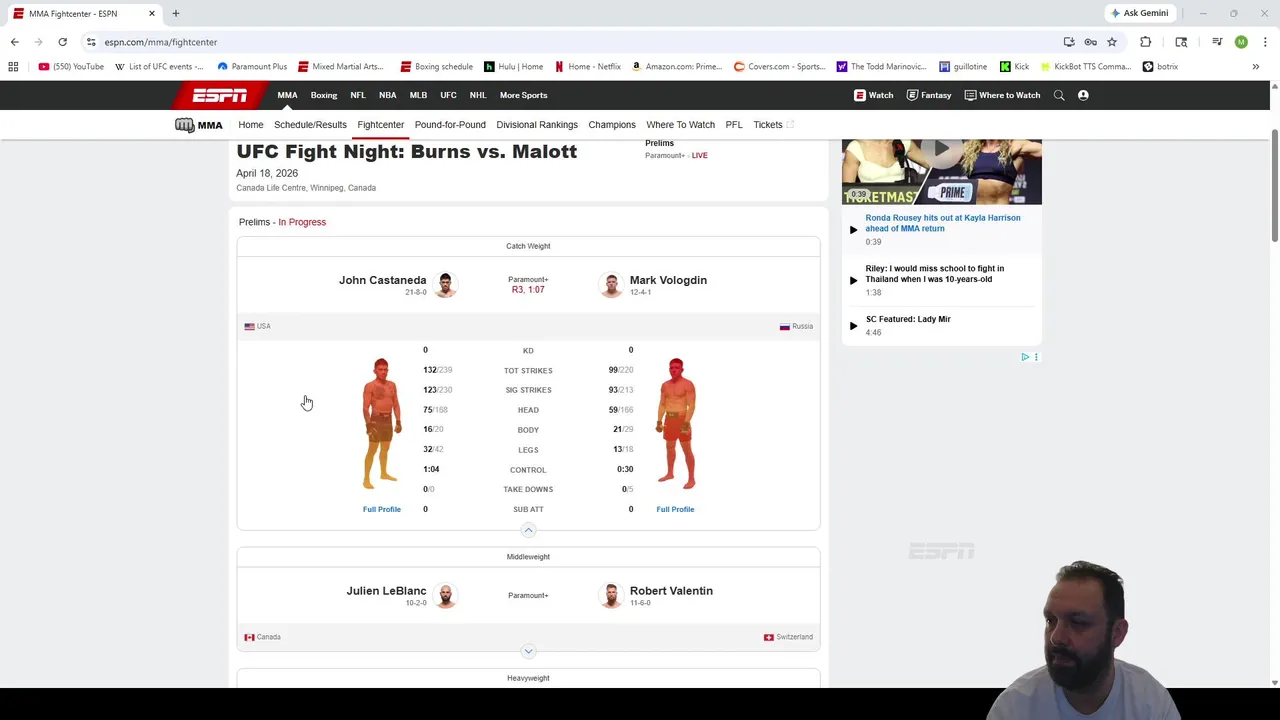Open the Covers.com Sports bookmark

pyautogui.click(x=779, y=67)
